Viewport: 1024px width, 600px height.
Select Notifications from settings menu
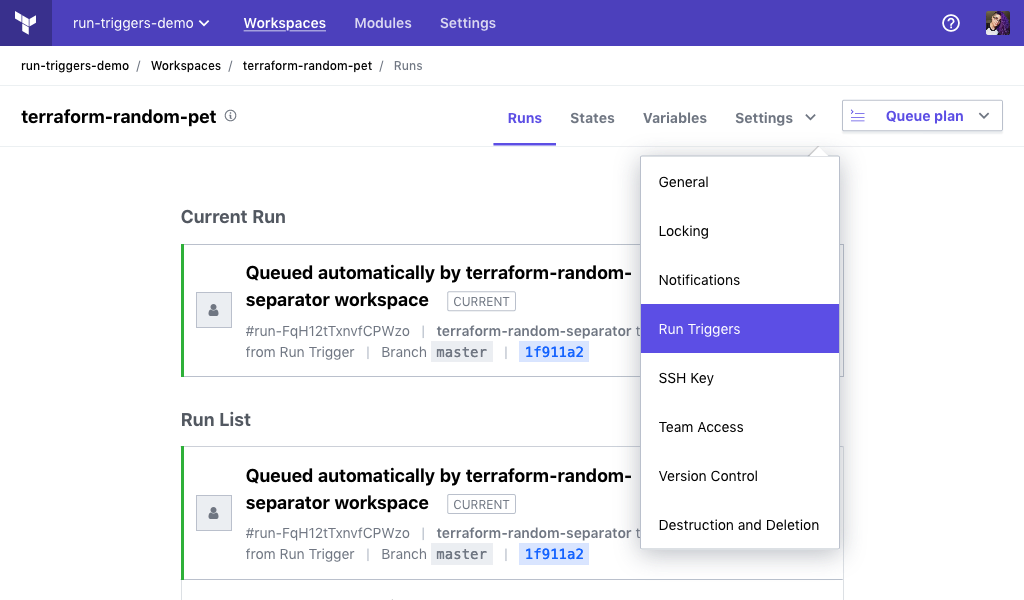[740, 280]
